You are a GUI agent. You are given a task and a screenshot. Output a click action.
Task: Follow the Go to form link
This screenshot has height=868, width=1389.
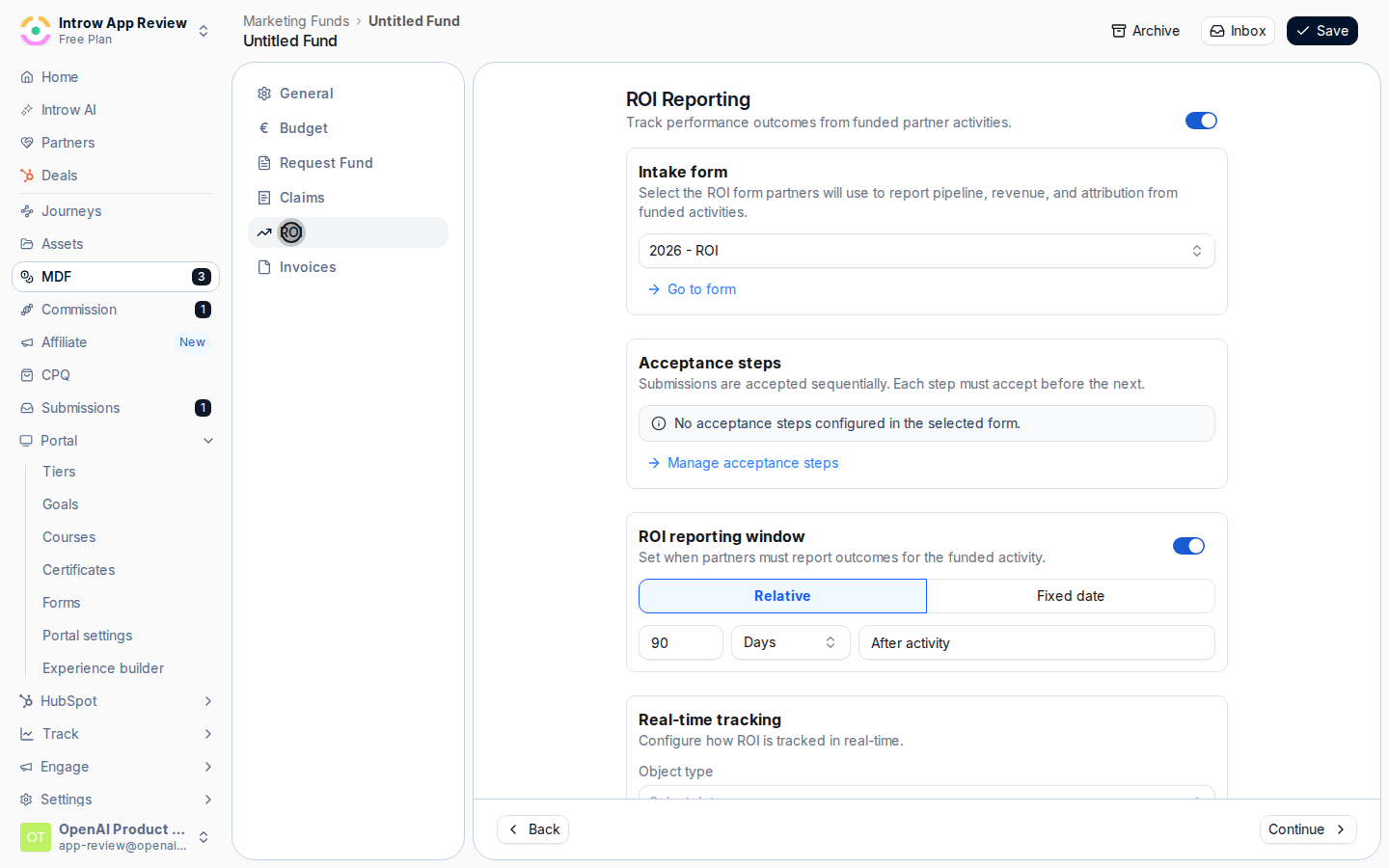(x=701, y=289)
